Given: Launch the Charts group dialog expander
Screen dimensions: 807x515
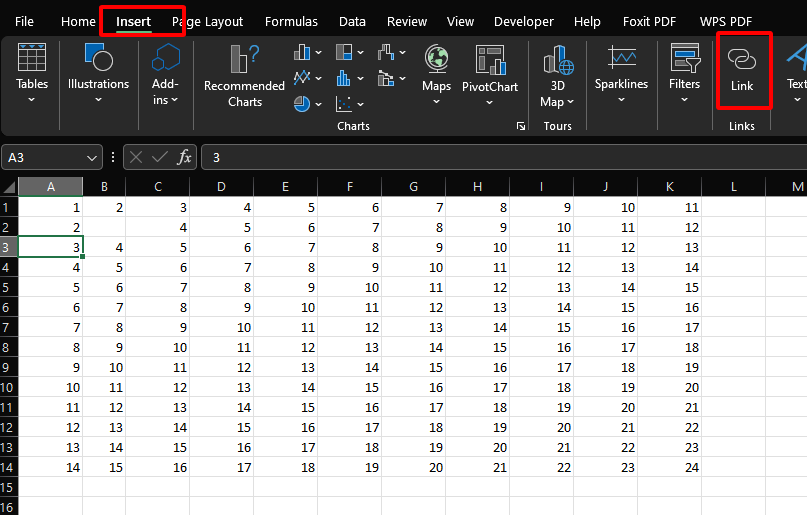Looking at the screenshot, I should (x=520, y=127).
